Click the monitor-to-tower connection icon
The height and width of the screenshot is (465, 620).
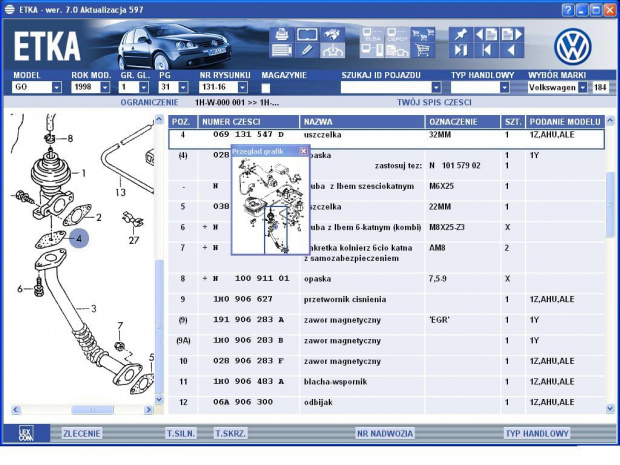pos(372,51)
